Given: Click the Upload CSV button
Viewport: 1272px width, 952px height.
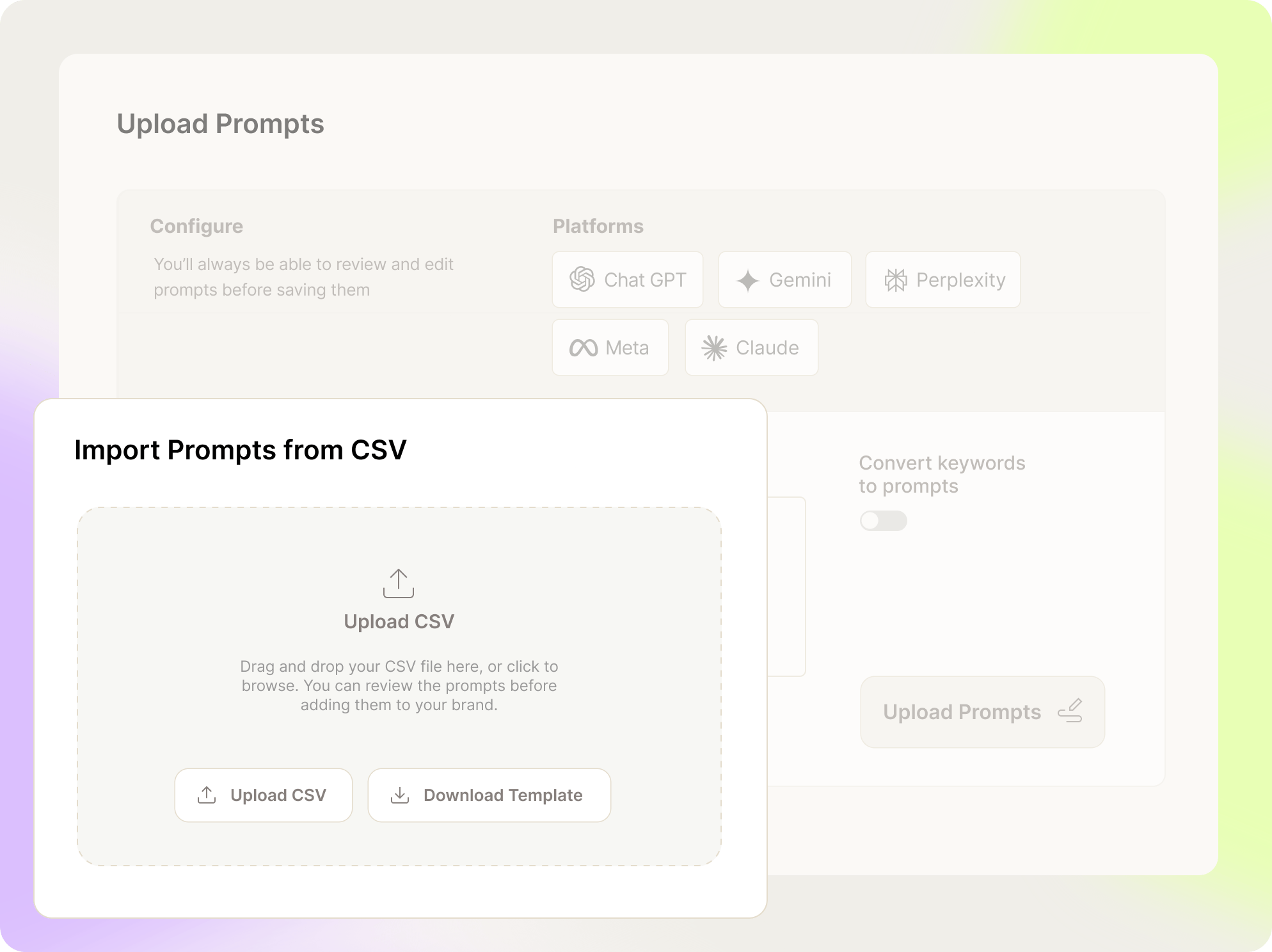Looking at the screenshot, I should 263,795.
